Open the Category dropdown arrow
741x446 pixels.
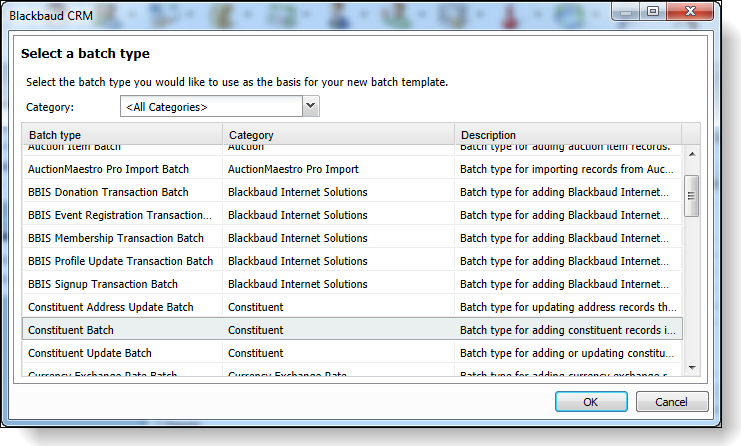[310, 106]
